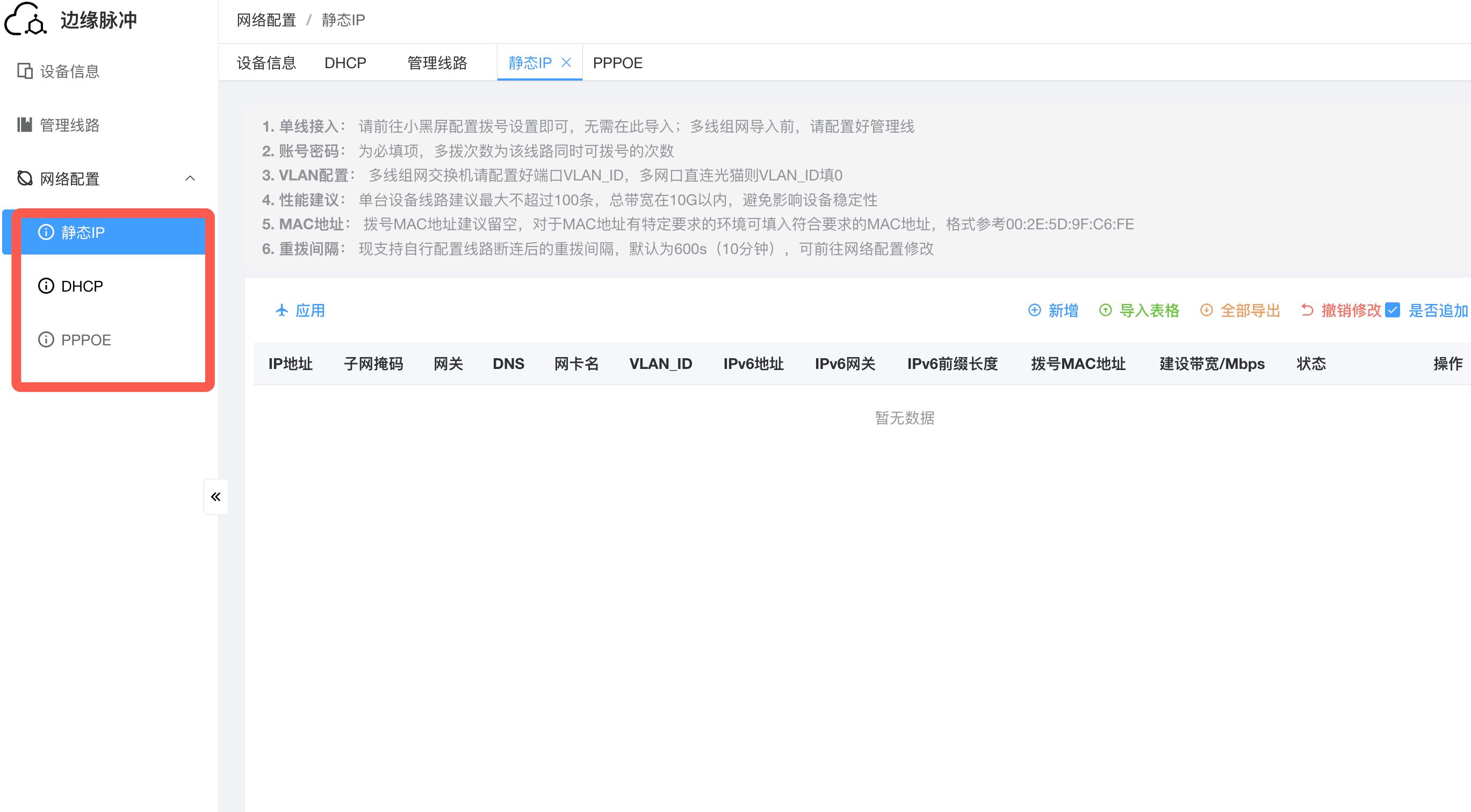Click the upload icon of 导入表格

point(1105,310)
